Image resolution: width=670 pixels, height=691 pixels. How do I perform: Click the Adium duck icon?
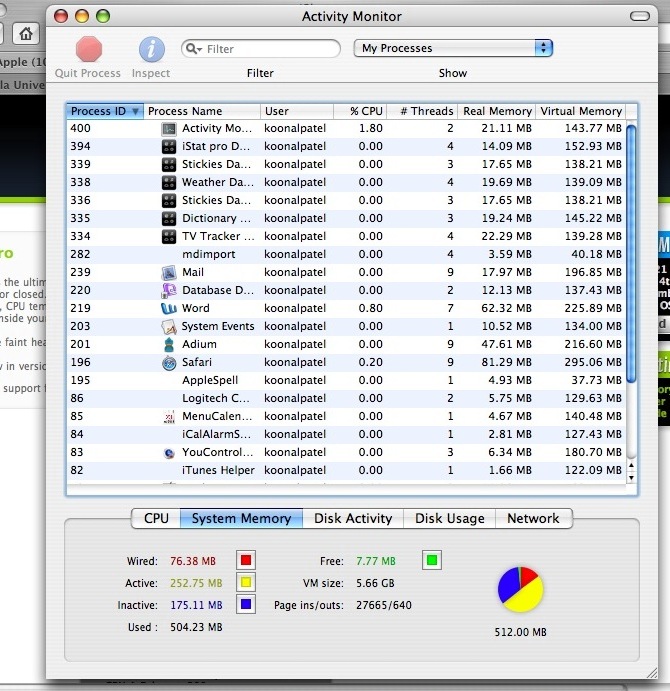pyautogui.click(x=169, y=345)
